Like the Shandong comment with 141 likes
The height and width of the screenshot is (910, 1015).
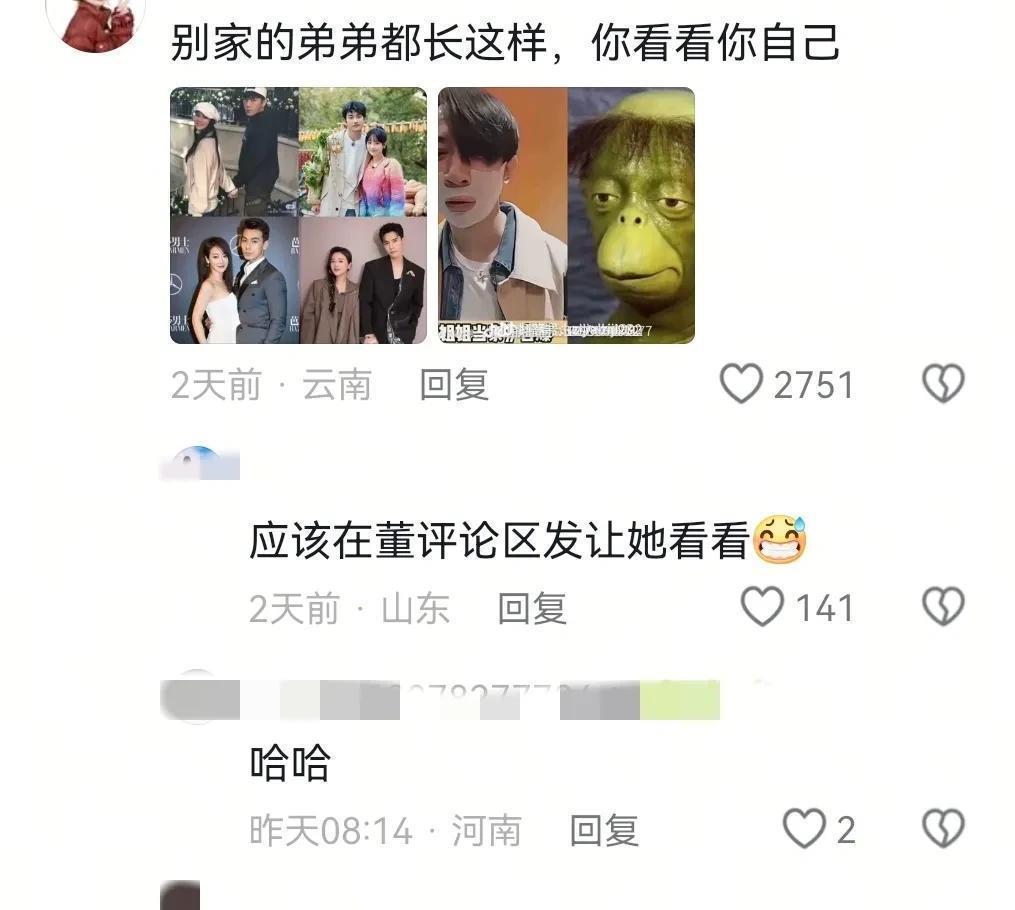762,606
